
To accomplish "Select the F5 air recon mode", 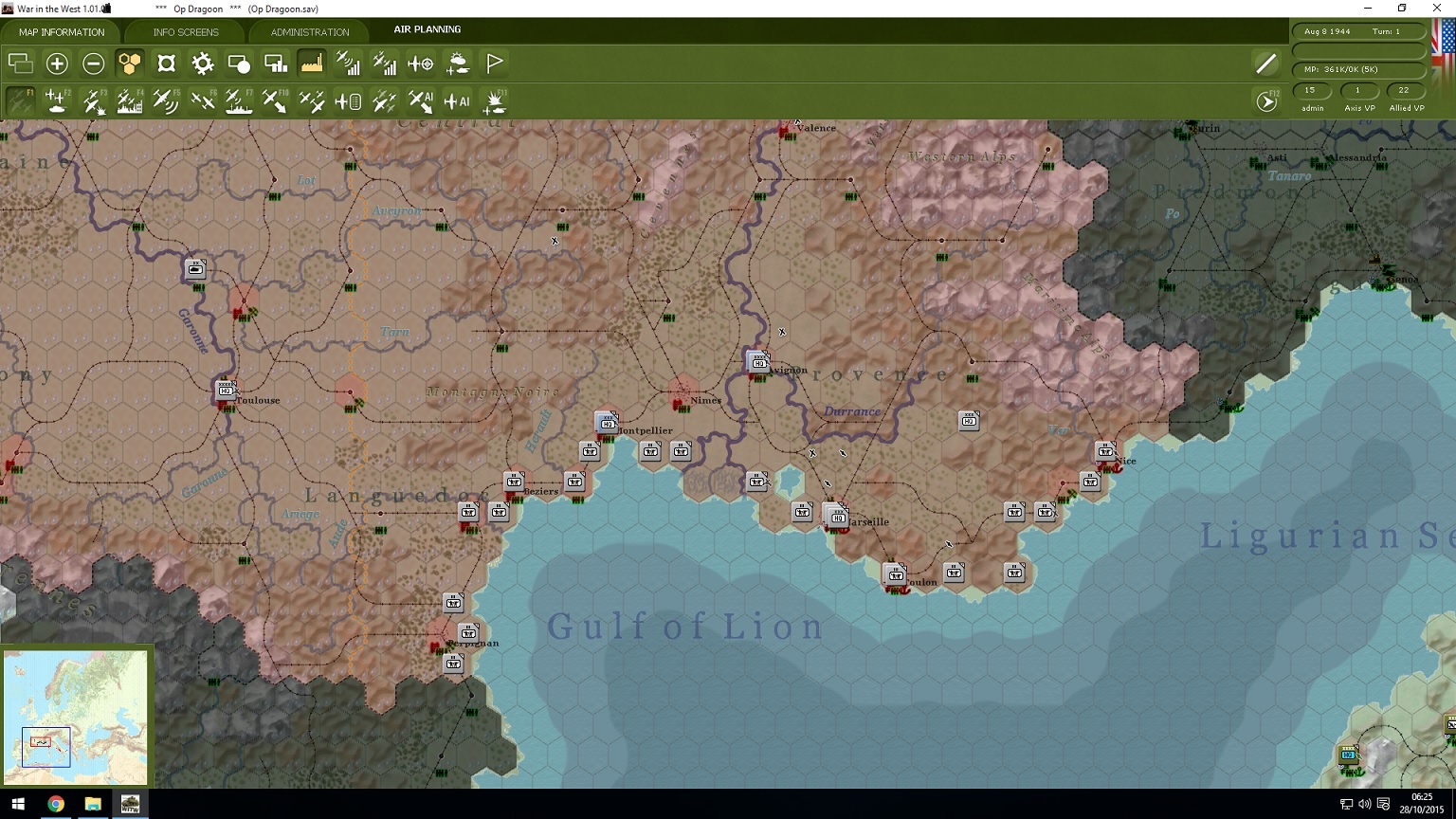I will point(166,100).
